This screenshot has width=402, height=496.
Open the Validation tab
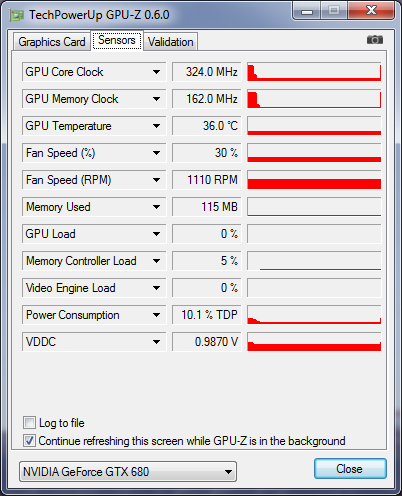(171, 42)
